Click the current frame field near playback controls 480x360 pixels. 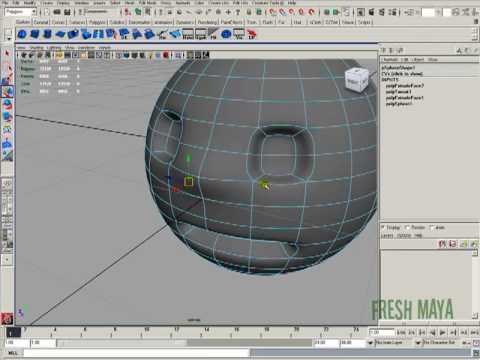382,332
